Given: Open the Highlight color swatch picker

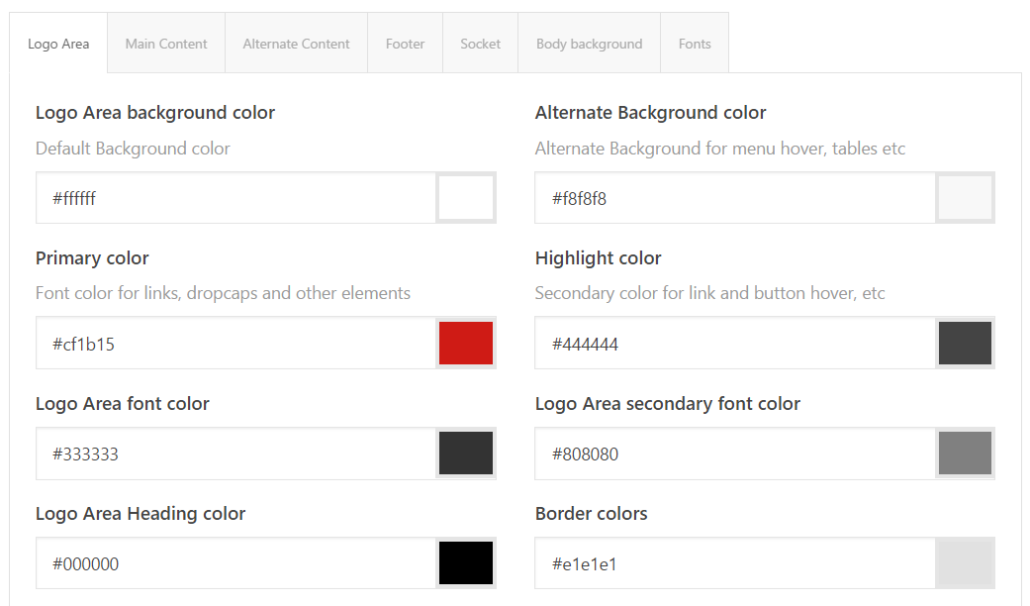Looking at the screenshot, I should coord(964,342).
